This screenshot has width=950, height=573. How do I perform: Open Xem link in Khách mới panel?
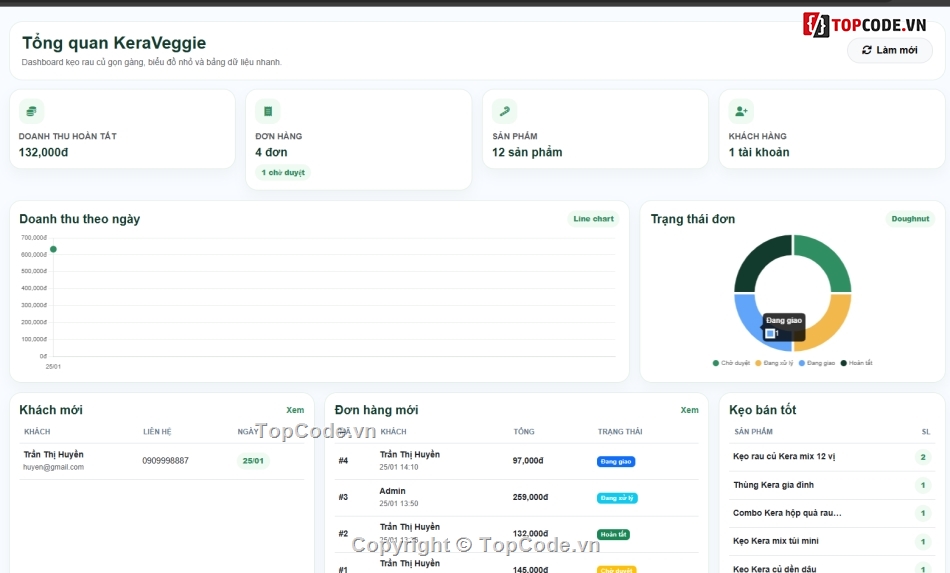coord(295,410)
